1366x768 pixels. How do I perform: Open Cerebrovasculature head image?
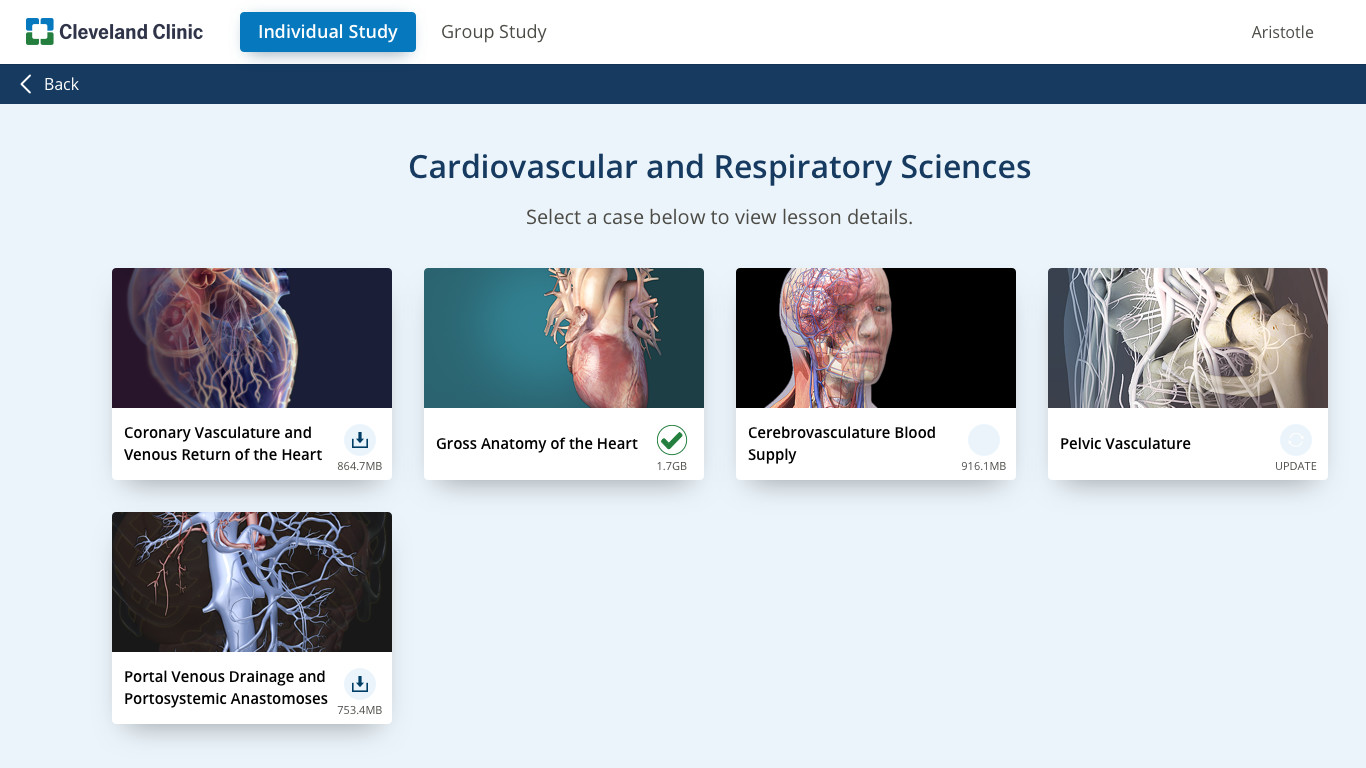(x=876, y=338)
